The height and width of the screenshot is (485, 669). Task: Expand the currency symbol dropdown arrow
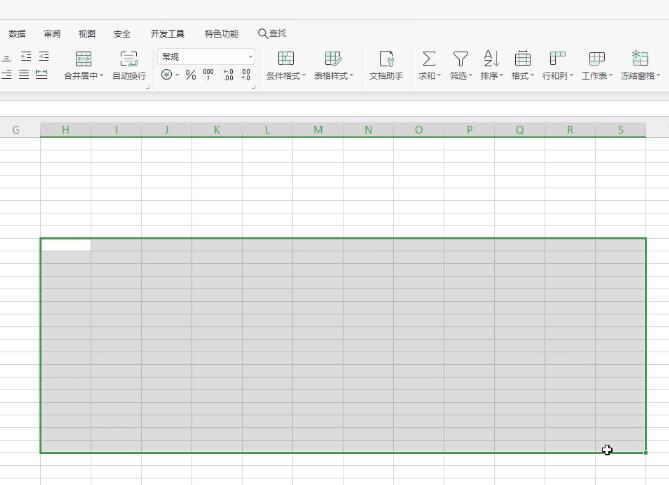pyautogui.click(x=177, y=76)
